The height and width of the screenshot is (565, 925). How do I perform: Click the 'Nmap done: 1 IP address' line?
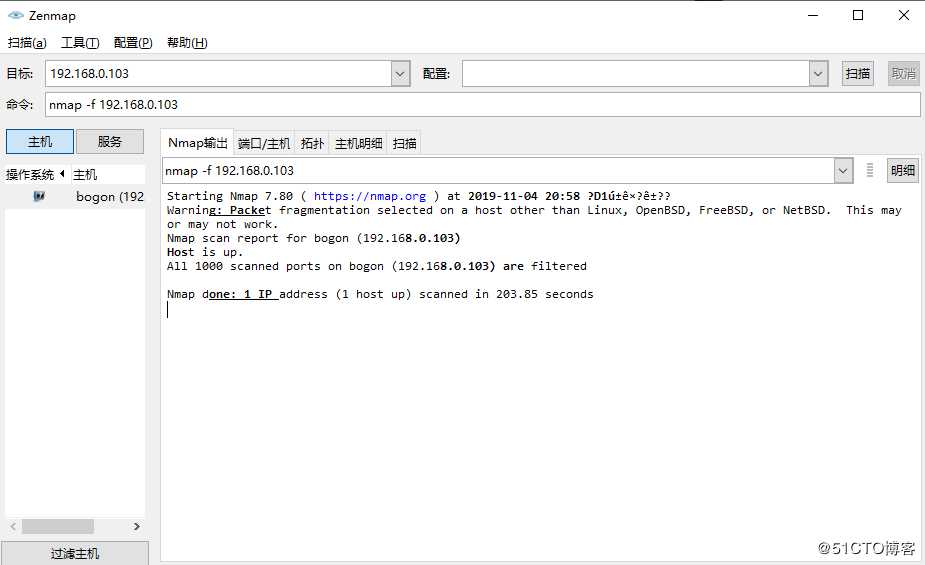380,294
